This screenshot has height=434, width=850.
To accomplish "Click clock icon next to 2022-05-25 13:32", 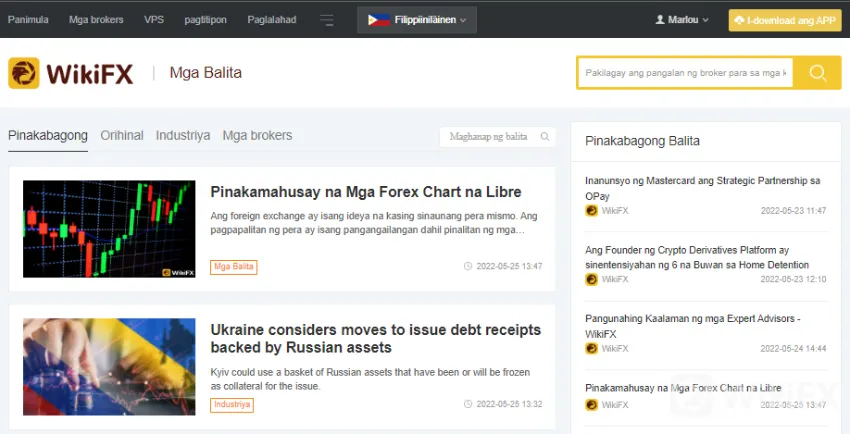I will click(468, 404).
